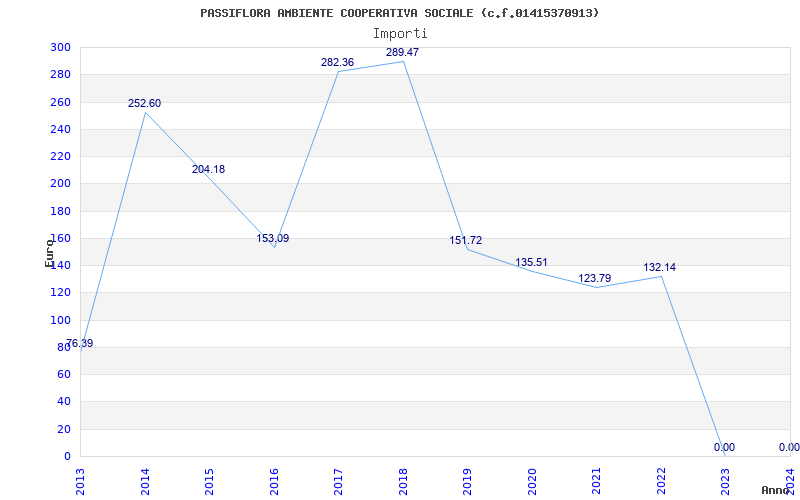Screen dimensions: 800x500
Task: Click the 2017 x-axis year label
Action: point(338,481)
